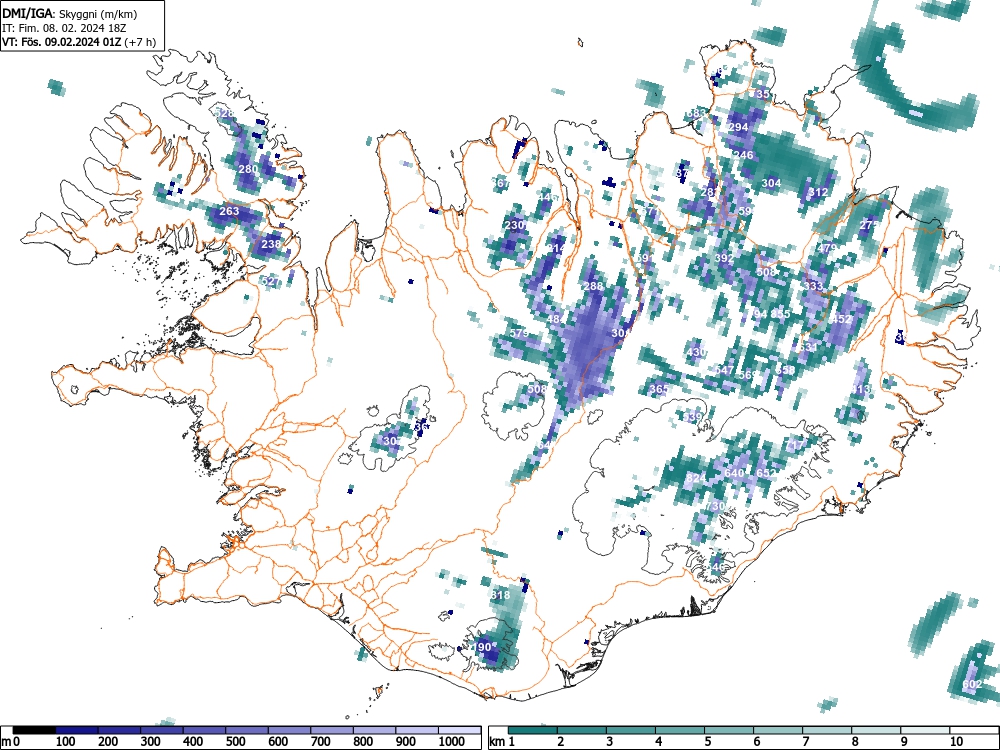Select the teal swatch between 1 and 2 km
1000x750 pixels.
(533, 730)
